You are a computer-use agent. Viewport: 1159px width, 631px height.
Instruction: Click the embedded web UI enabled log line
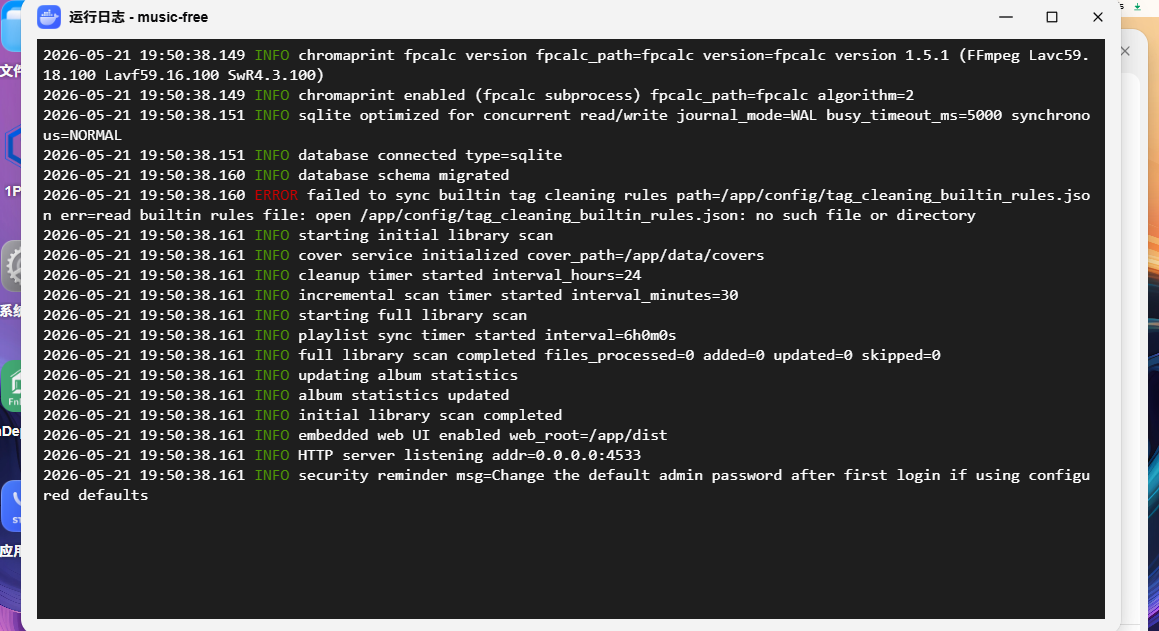(x=355, y=435)
